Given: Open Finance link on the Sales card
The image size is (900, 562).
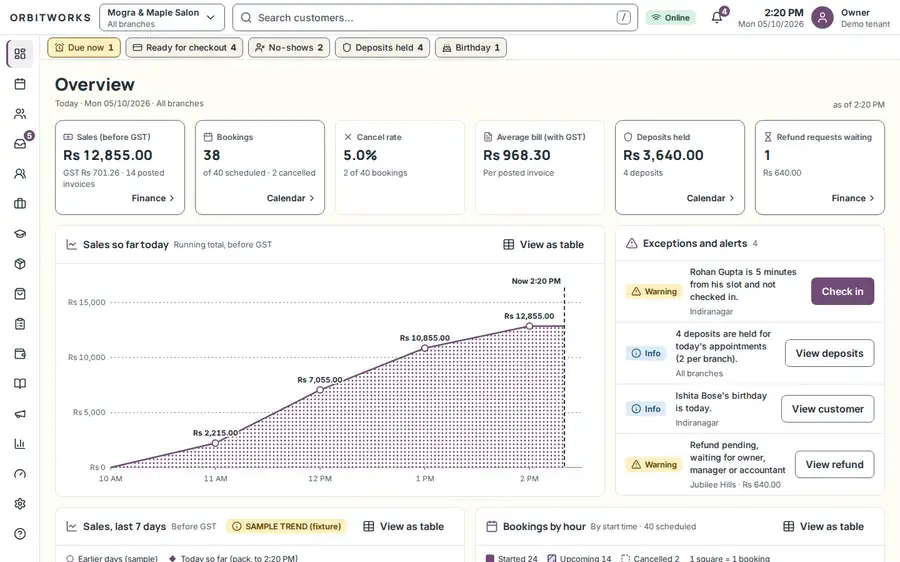Looking at the screenshot, I should tap(153, 198).
